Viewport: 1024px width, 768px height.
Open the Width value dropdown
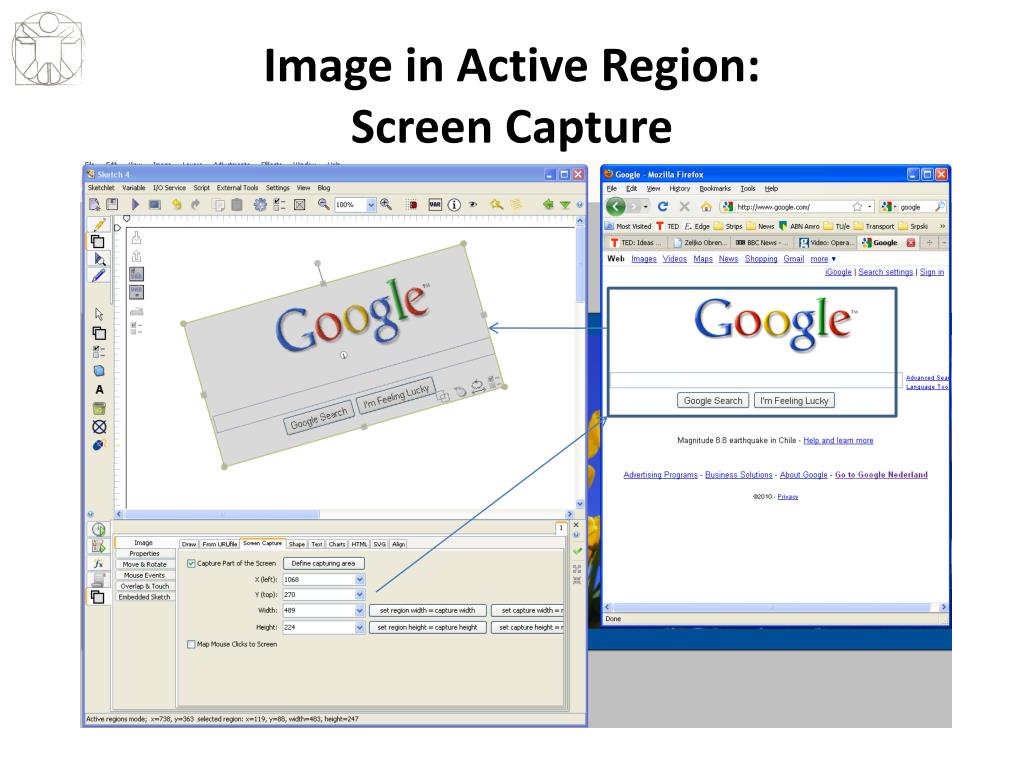pyautogui.click(x=360, y=611)
